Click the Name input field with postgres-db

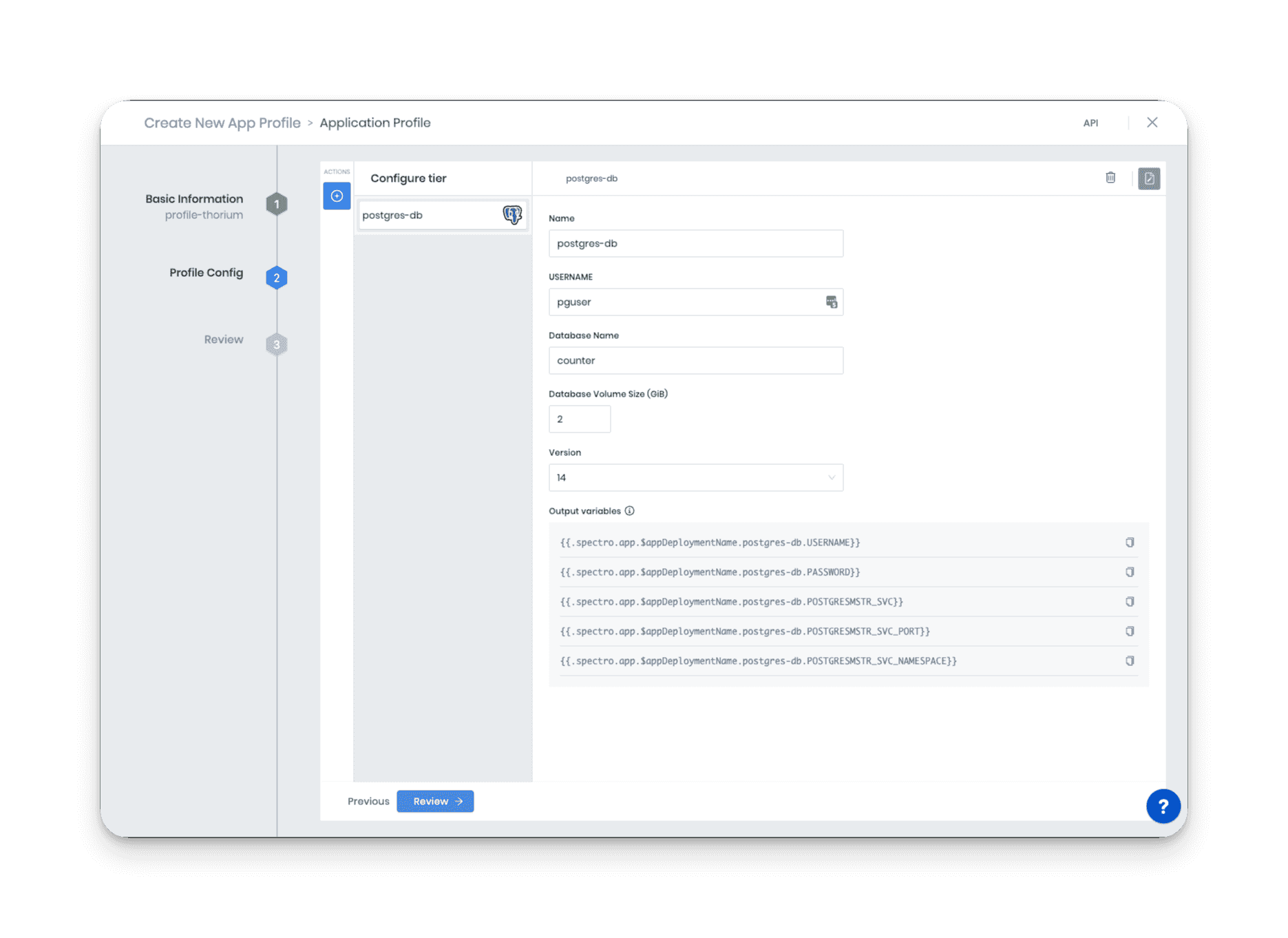695,243
